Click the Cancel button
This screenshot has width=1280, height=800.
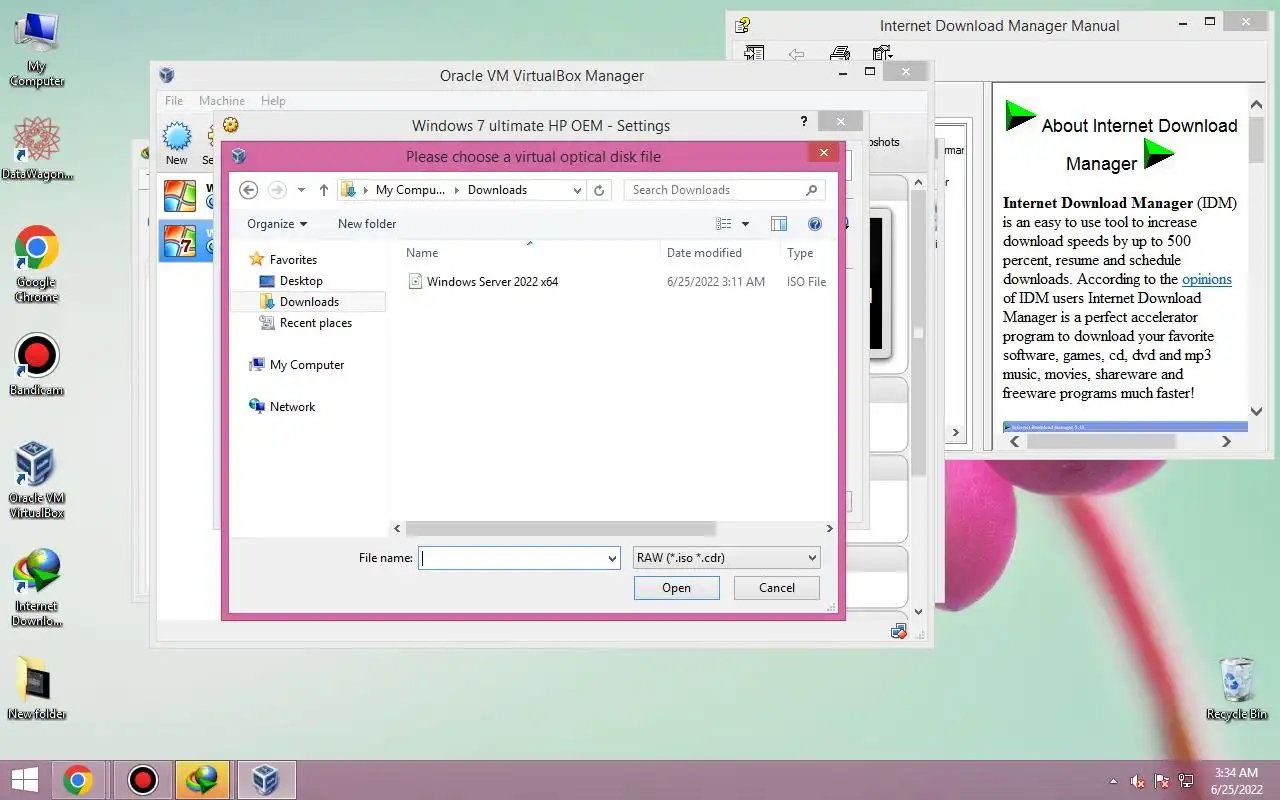pos(777,588)
